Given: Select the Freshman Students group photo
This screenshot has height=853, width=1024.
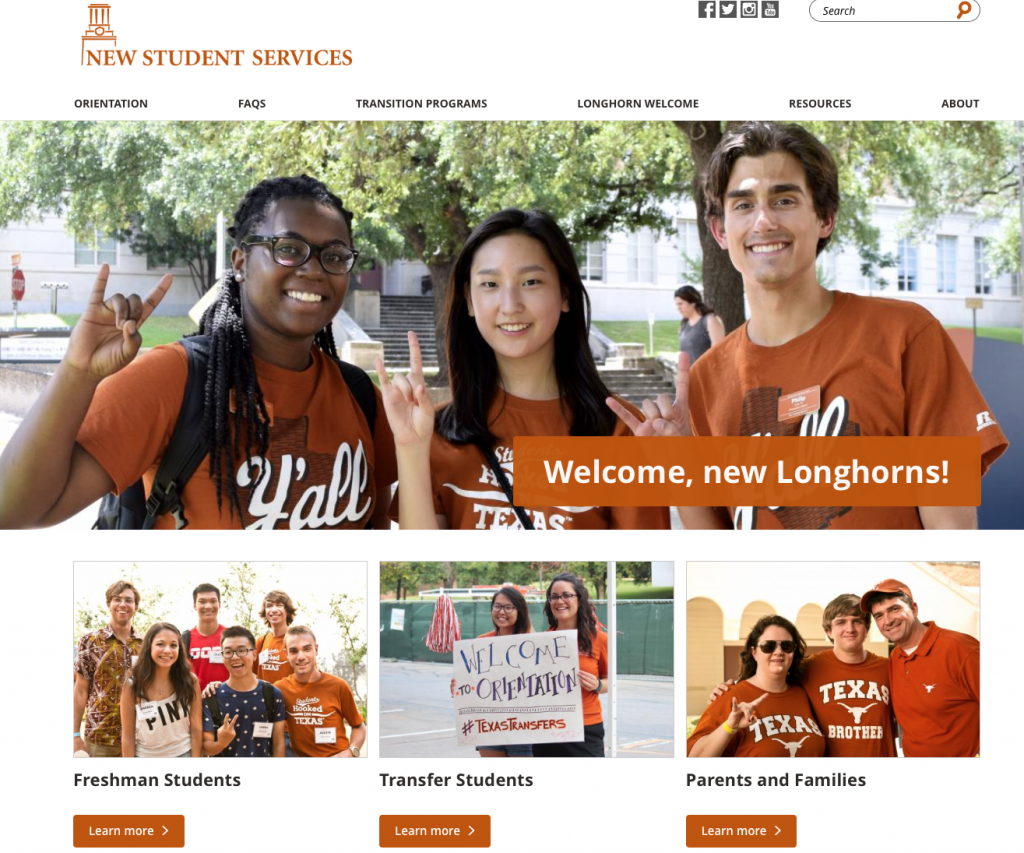Looking at the screenshot, I should [x=220, y=659].
